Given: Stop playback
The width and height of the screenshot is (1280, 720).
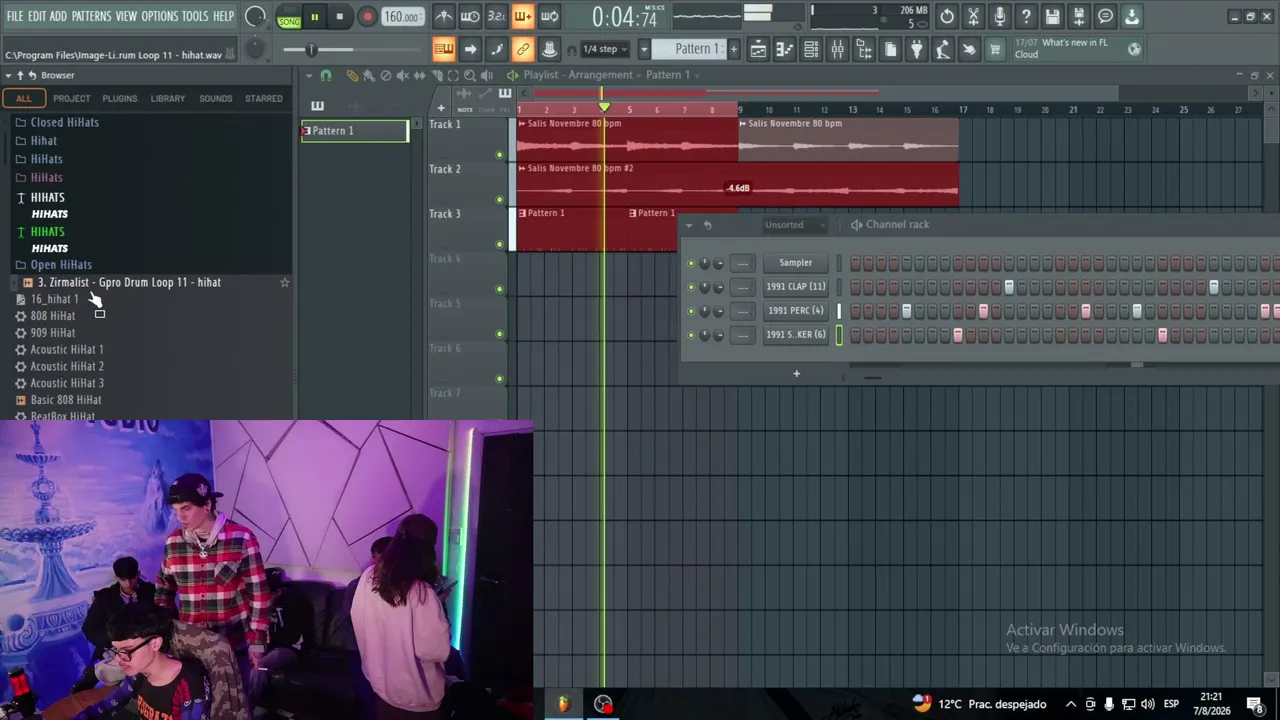Looking at the screenshot, I should pyautogui.click(x=340, y=16).
